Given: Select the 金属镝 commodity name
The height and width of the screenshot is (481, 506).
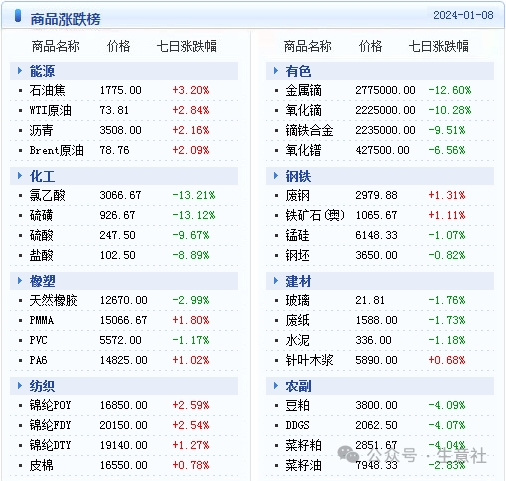Looking at the screenshot, I should click(303, 90).
